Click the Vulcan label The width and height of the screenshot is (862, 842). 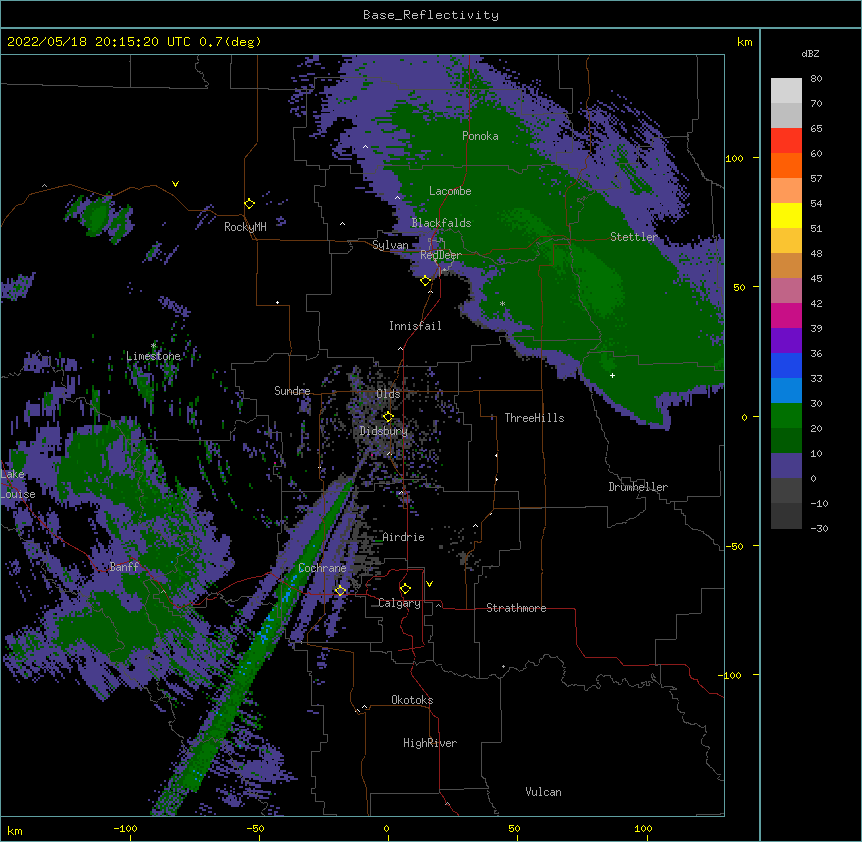pyautogui.click(x=543, y=792)
